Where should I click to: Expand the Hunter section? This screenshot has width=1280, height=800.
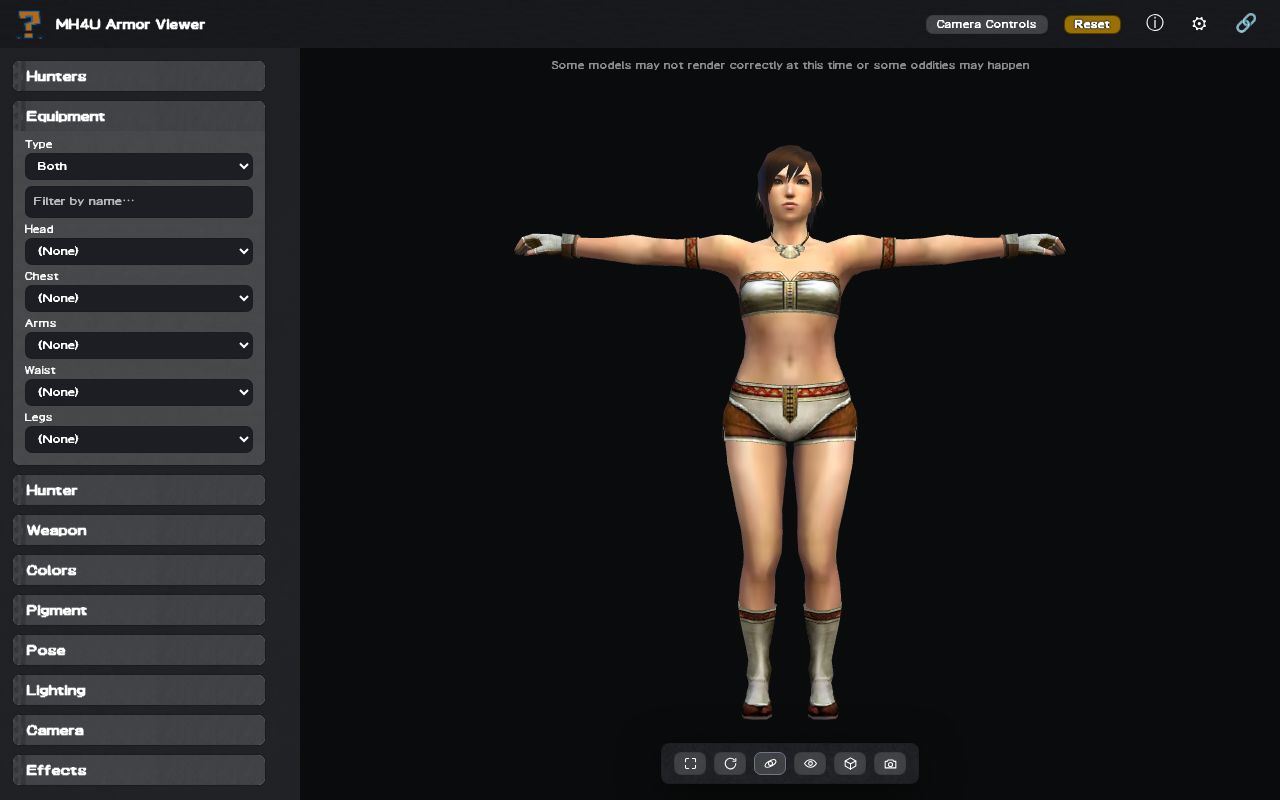[x=139, y=490]
